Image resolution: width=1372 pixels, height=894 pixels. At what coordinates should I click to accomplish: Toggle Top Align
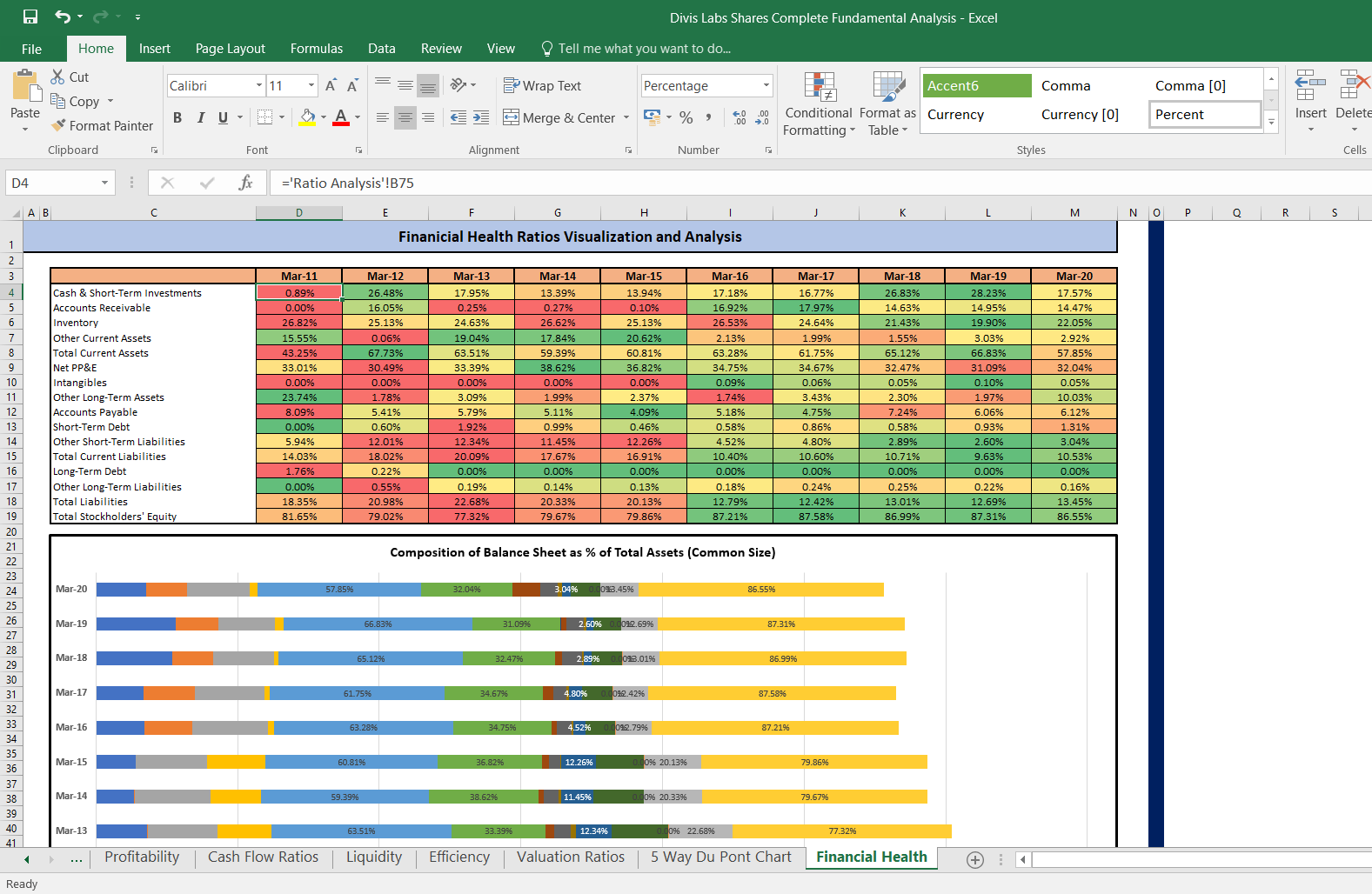pyautogui.click(x=383, y=84)
